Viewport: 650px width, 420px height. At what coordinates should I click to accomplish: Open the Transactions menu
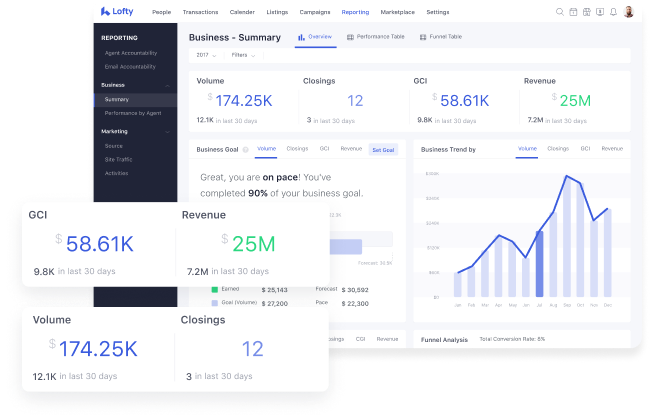click(x=199, y=12)
